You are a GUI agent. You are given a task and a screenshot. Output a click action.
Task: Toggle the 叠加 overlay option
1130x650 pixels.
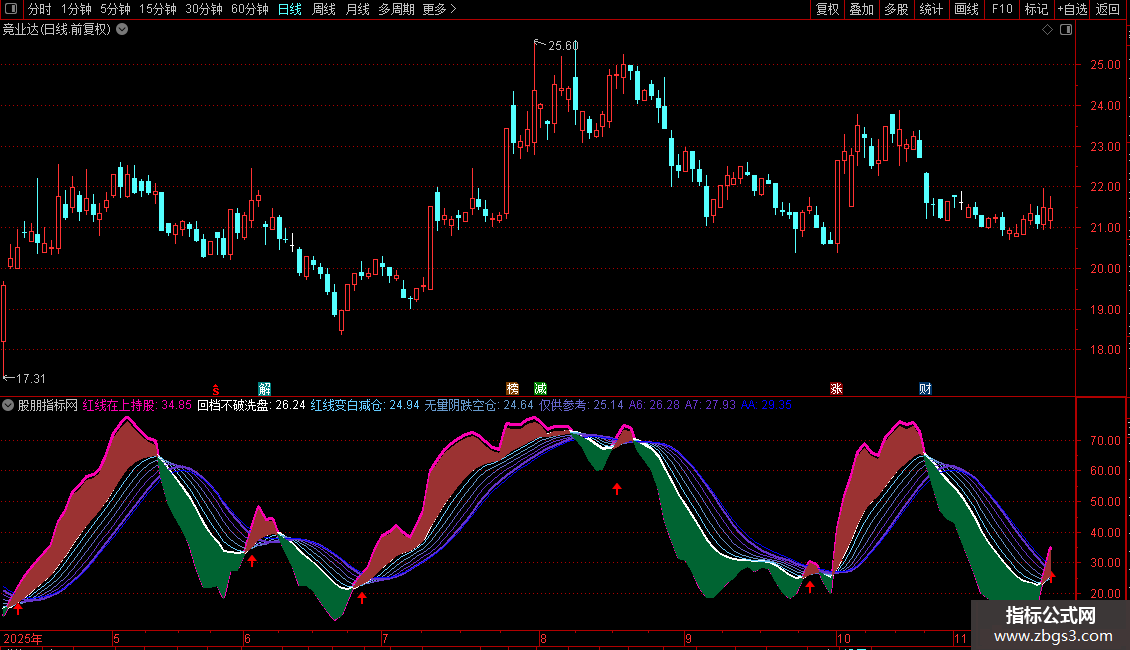pyautogui.click(x=862, y=9)
